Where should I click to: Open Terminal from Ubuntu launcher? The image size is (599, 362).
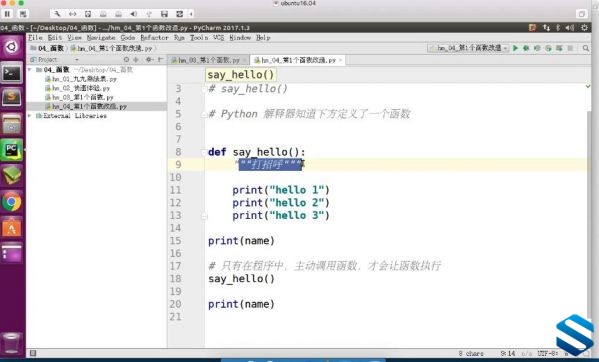pos(12,73)
